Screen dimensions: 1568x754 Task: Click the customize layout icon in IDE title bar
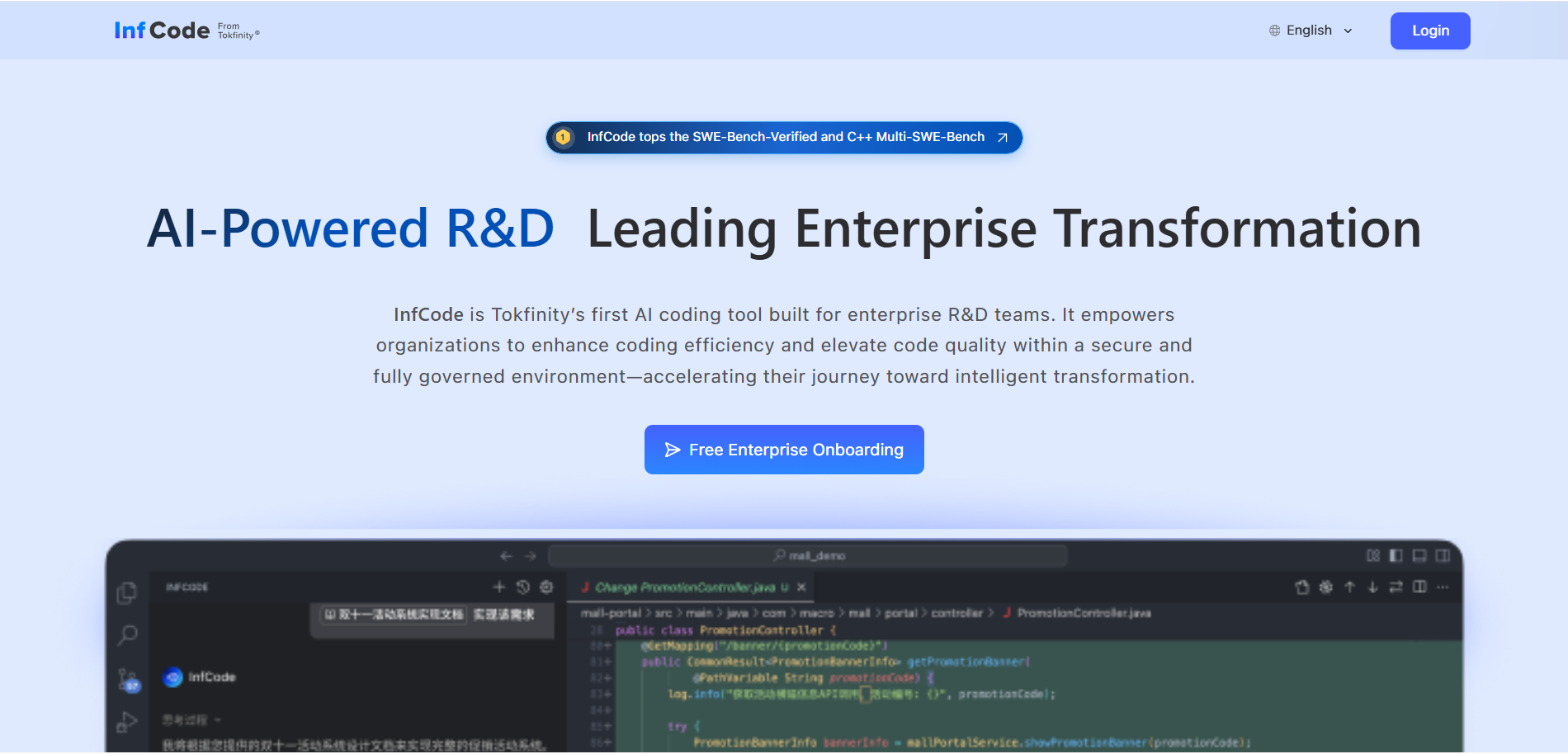pos(1373,556)
